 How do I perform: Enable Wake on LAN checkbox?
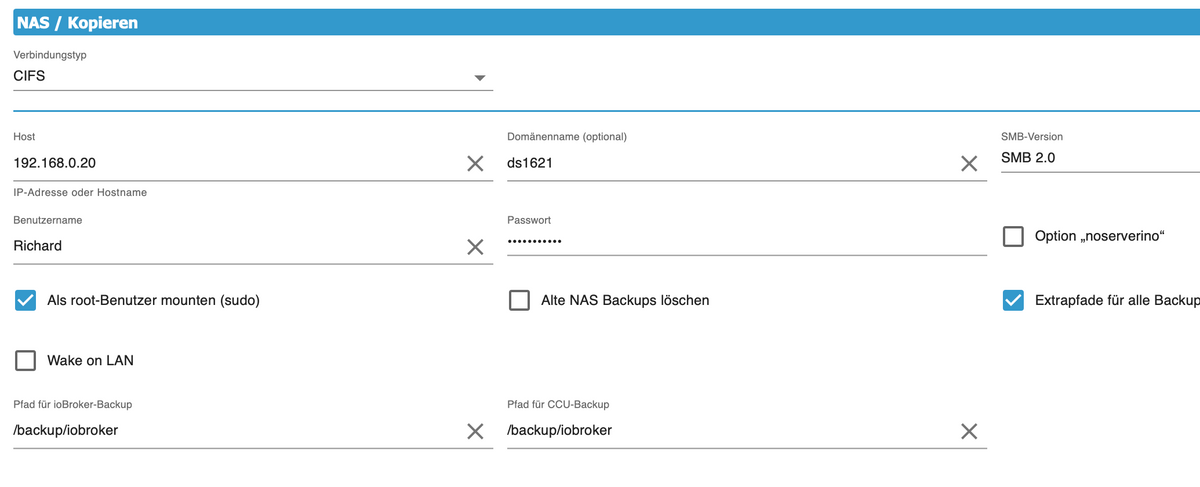[25, 360]
